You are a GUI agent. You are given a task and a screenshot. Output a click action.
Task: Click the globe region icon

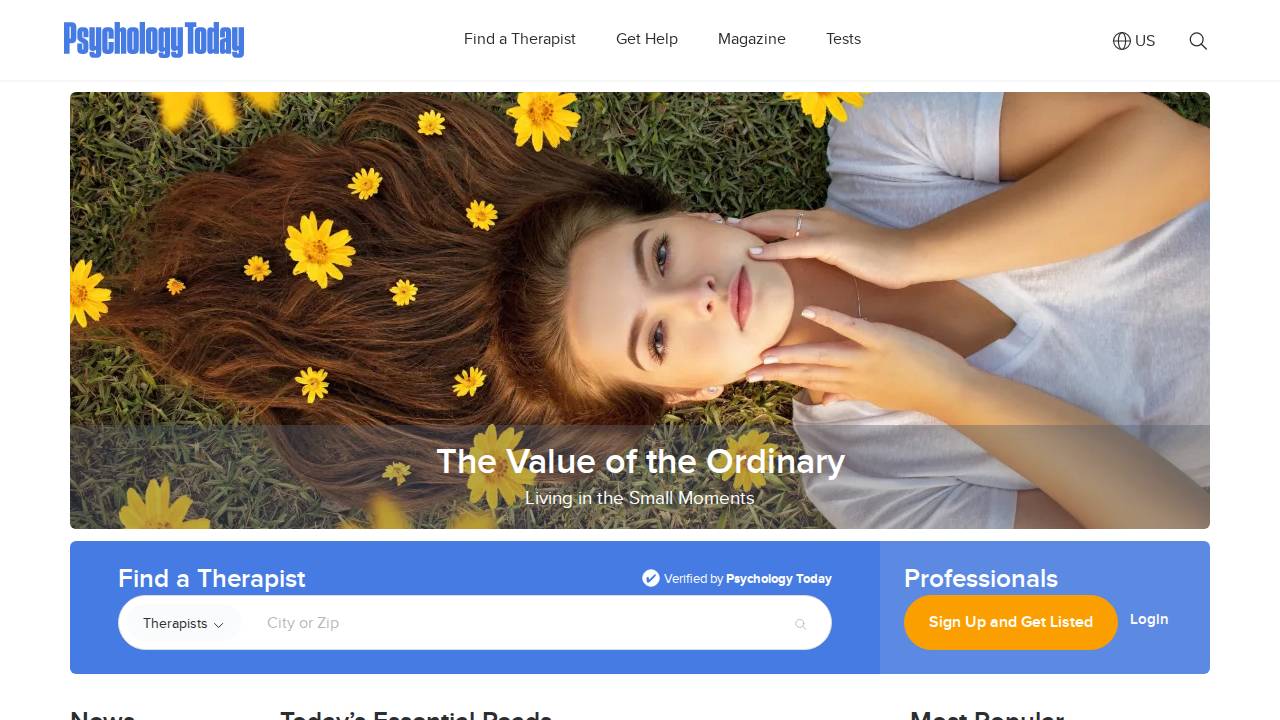point(1122,41)
